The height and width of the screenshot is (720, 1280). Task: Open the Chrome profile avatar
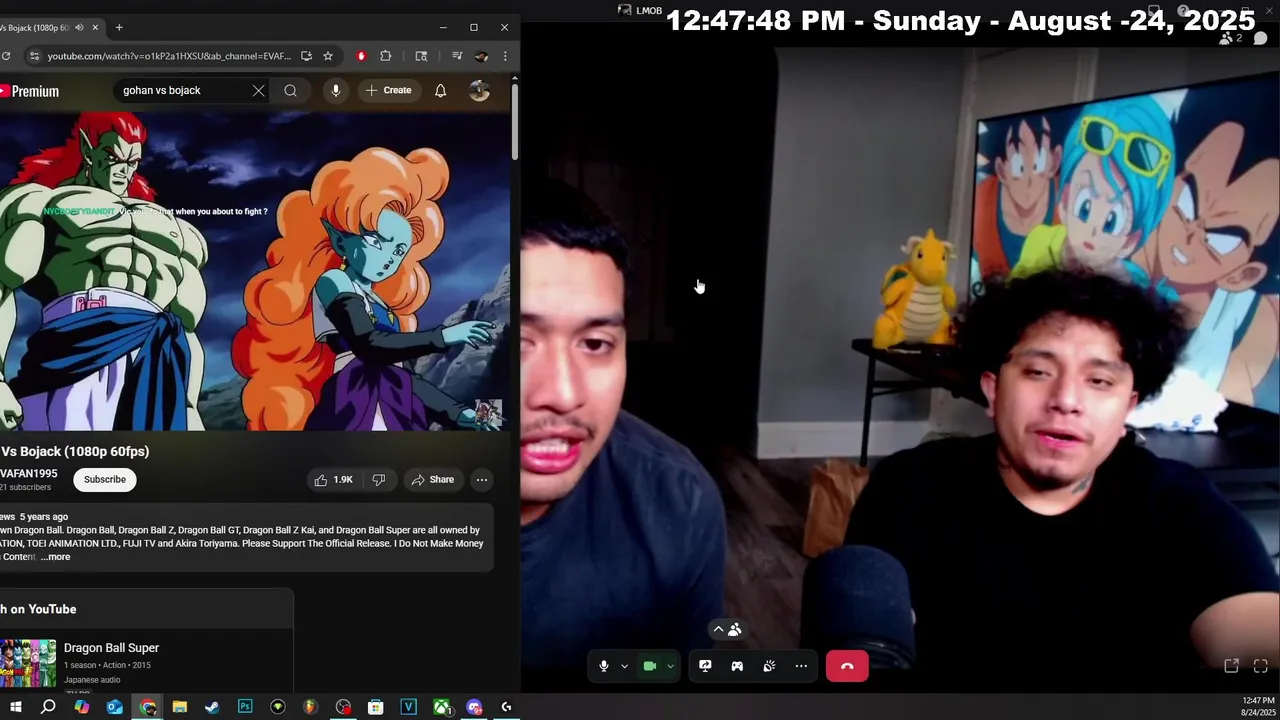(x=481, y=56)
